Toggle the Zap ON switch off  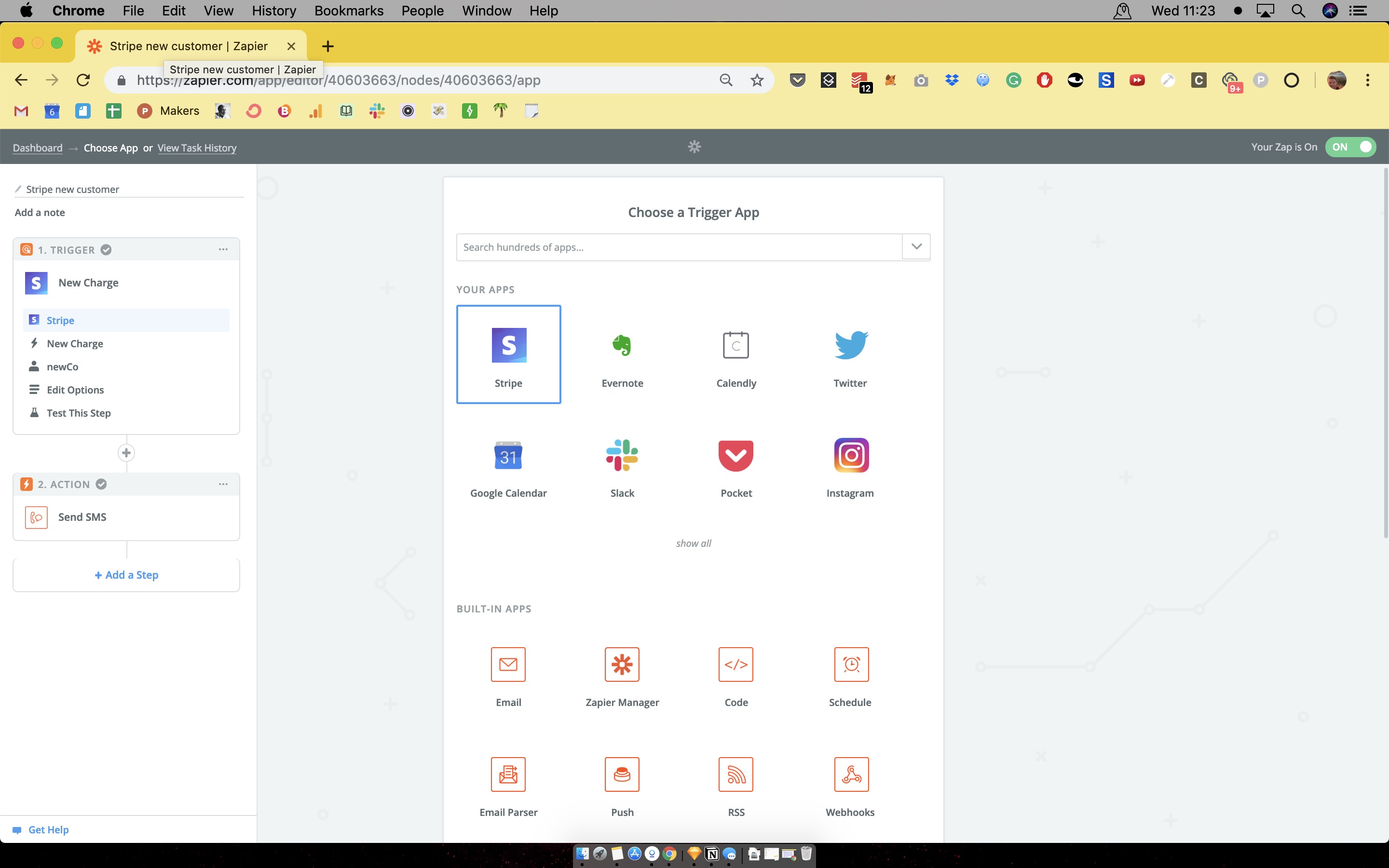1350,147
